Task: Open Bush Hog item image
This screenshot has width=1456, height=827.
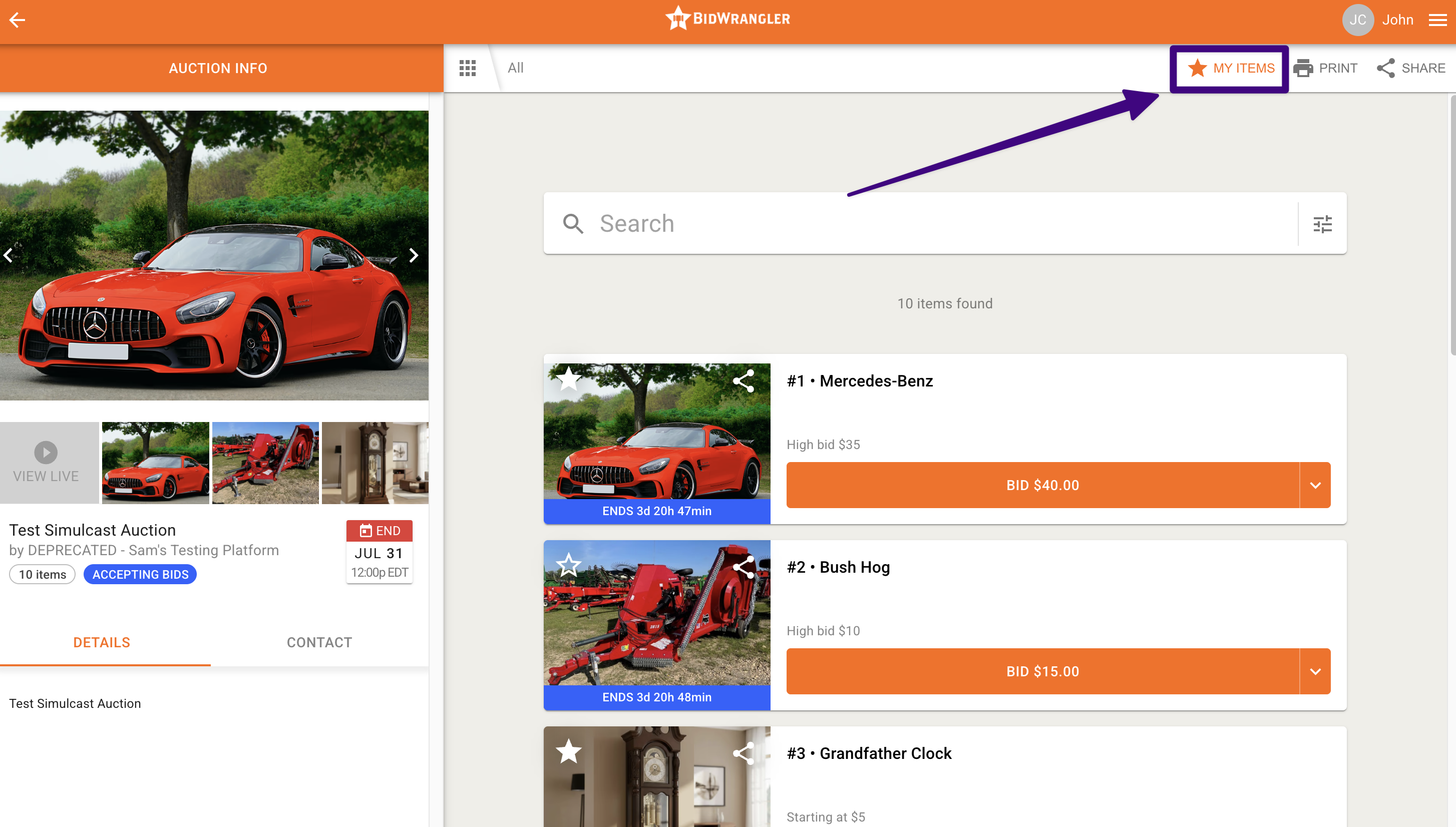Action: click(x=657, y=613)
